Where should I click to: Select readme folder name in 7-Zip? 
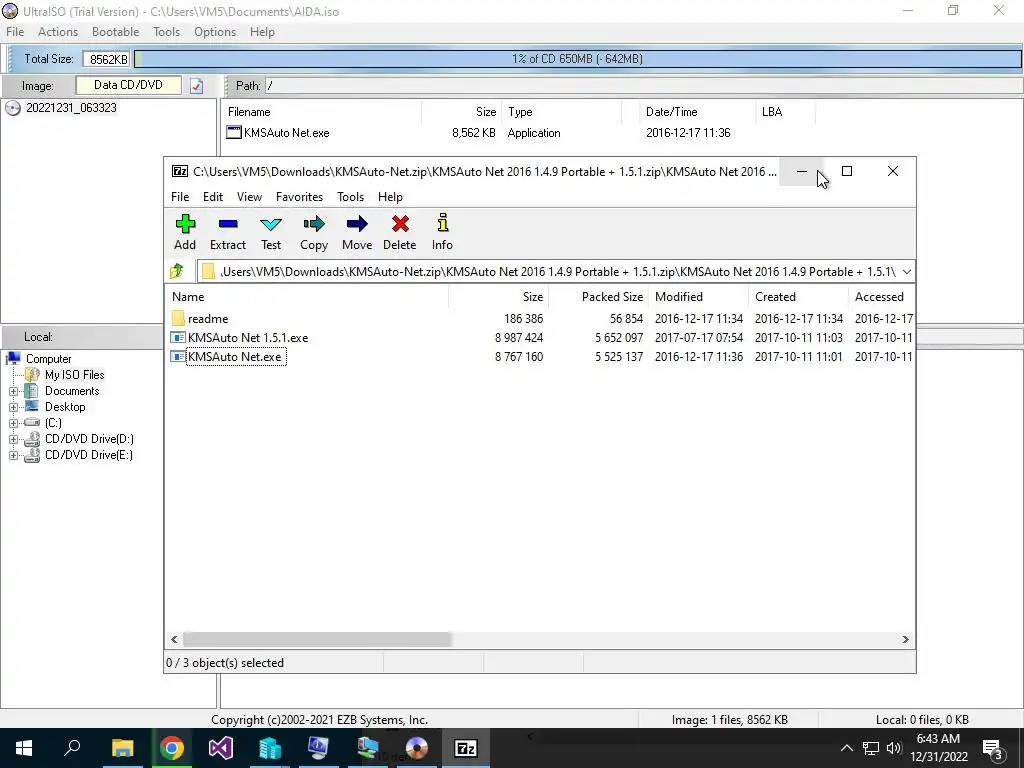tap(208, 319)
